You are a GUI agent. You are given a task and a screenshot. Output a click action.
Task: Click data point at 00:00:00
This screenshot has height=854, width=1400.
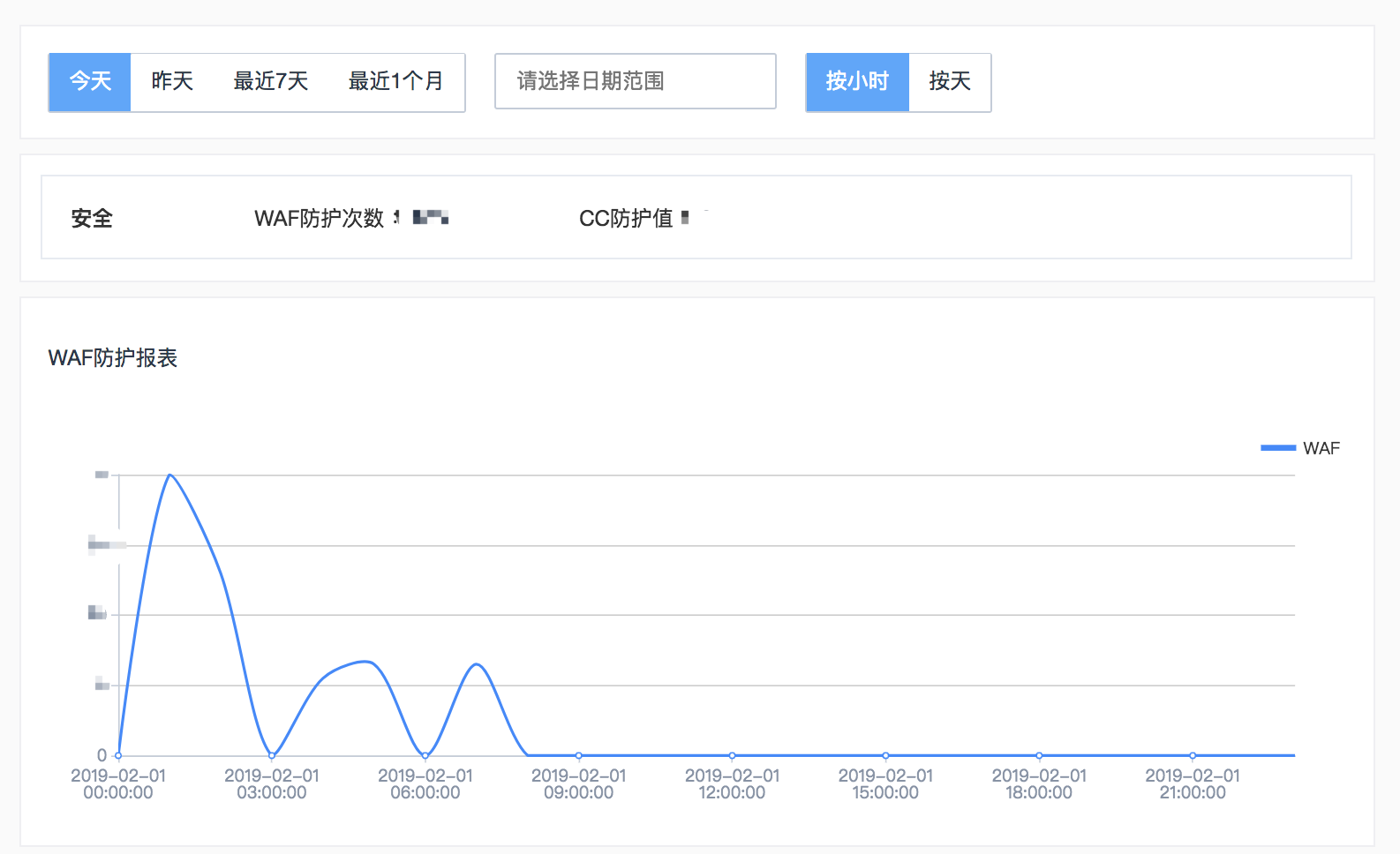[118, 755]
